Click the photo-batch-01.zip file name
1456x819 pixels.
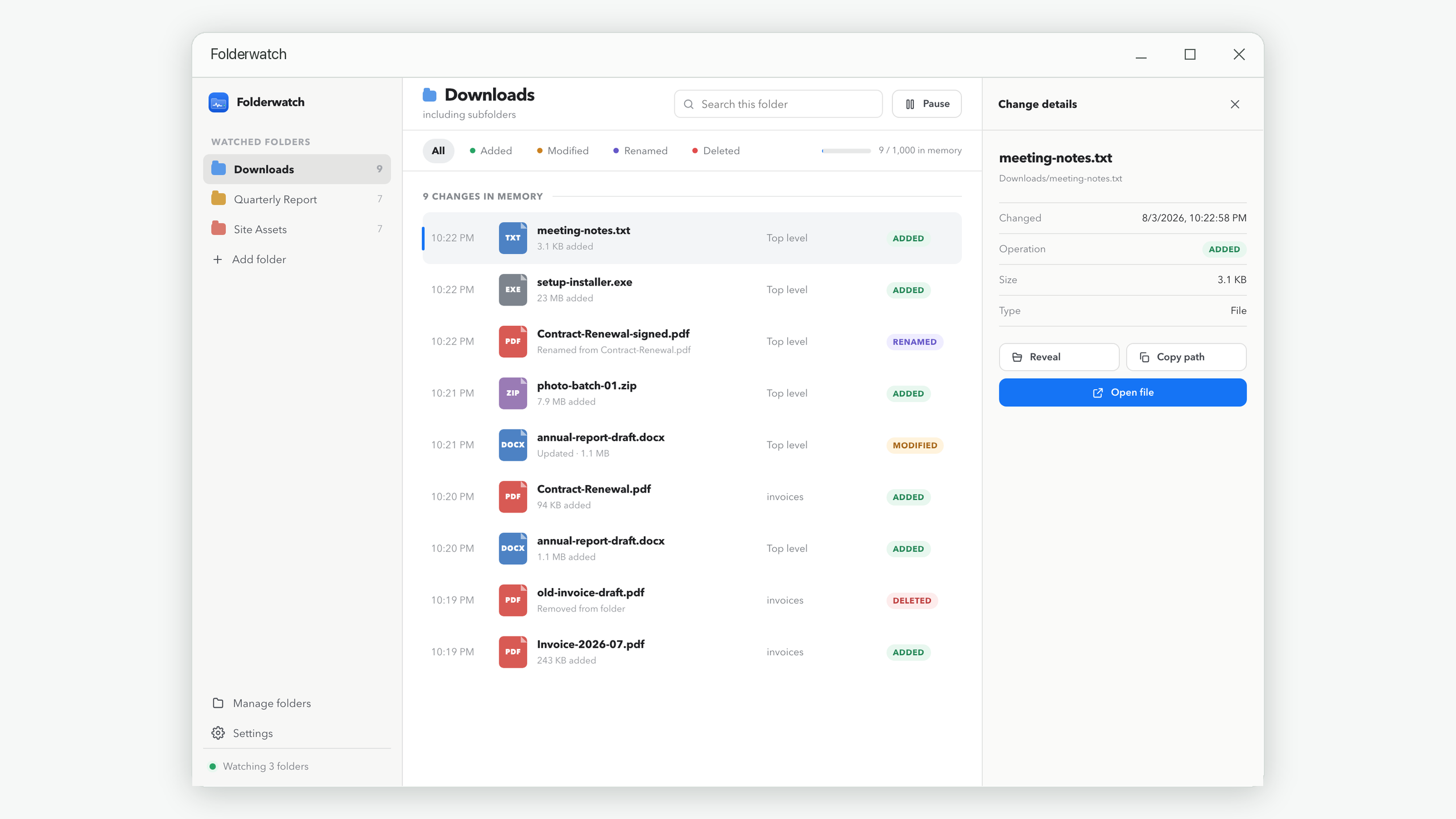coord(586,386)
